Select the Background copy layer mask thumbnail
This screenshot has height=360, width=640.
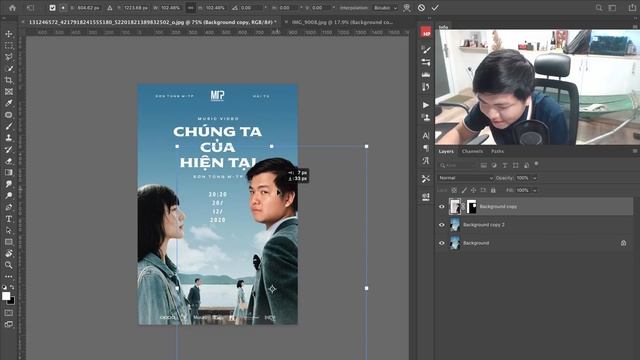471,207
